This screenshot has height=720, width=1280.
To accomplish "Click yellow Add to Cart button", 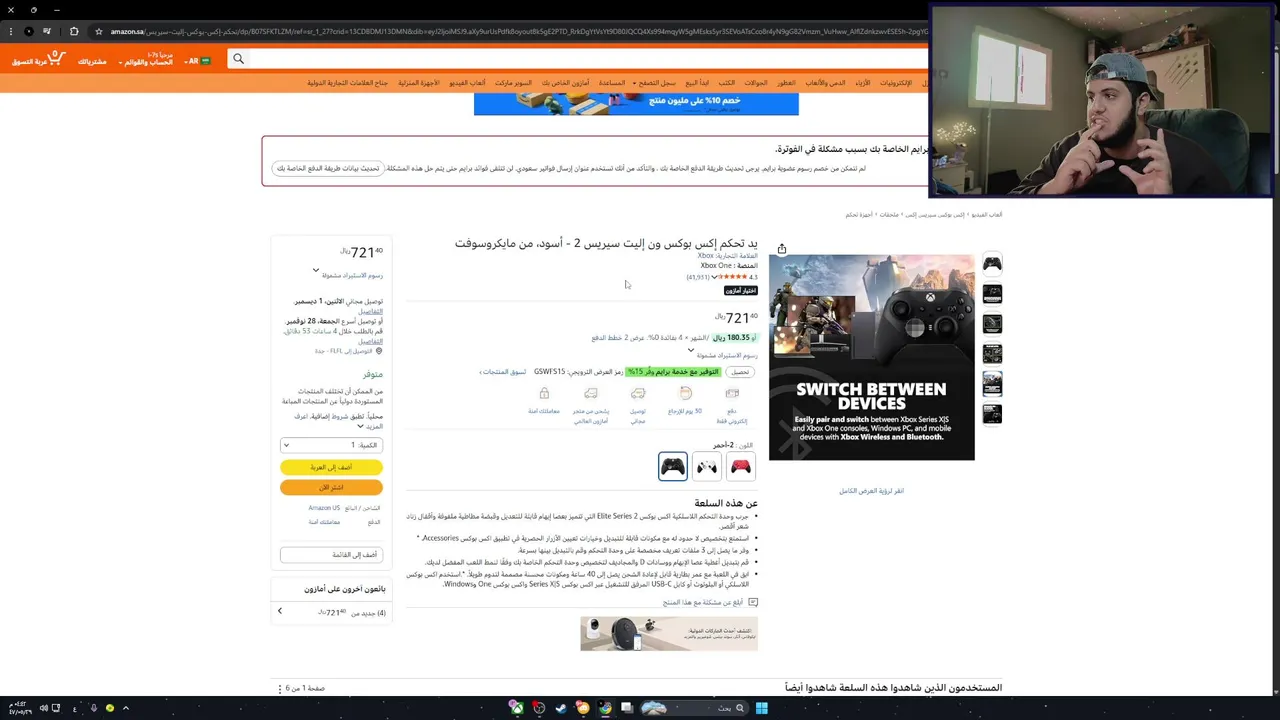I will point(331,467).
